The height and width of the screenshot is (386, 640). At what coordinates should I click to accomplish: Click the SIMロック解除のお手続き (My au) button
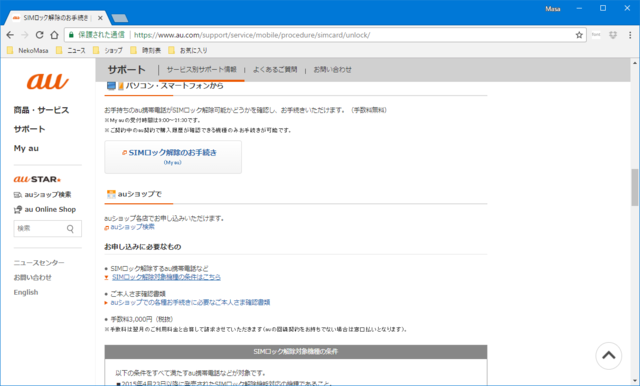[x=173, y=157]
